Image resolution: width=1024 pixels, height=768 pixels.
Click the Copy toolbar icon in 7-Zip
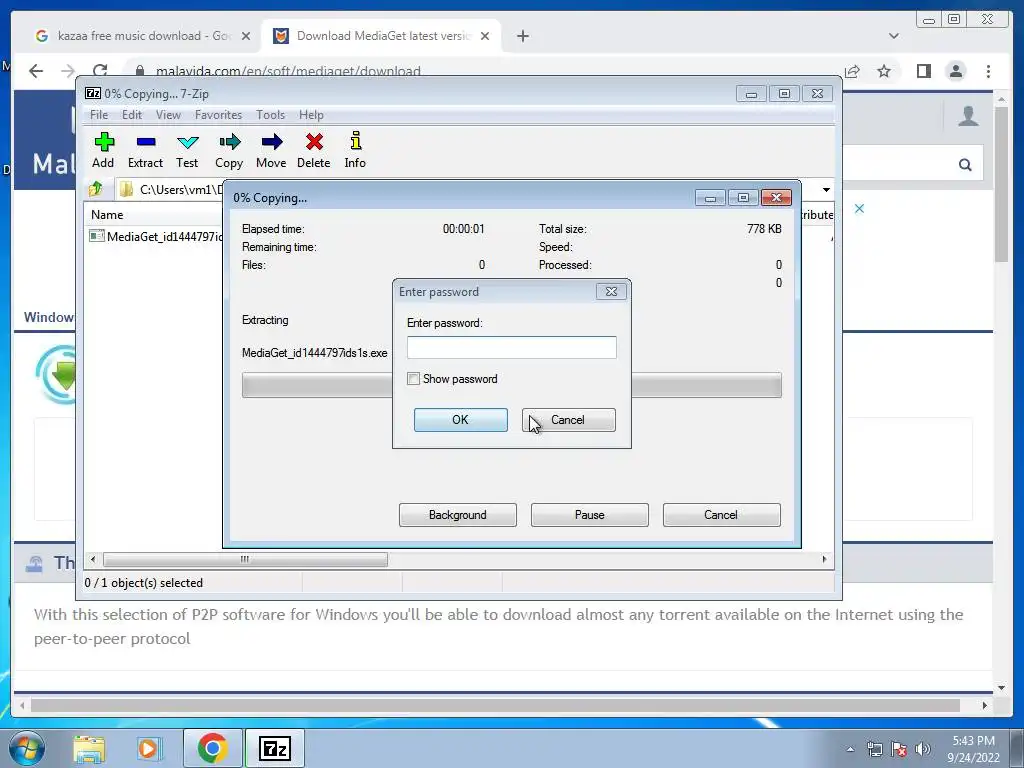click(x=229, y=150)
